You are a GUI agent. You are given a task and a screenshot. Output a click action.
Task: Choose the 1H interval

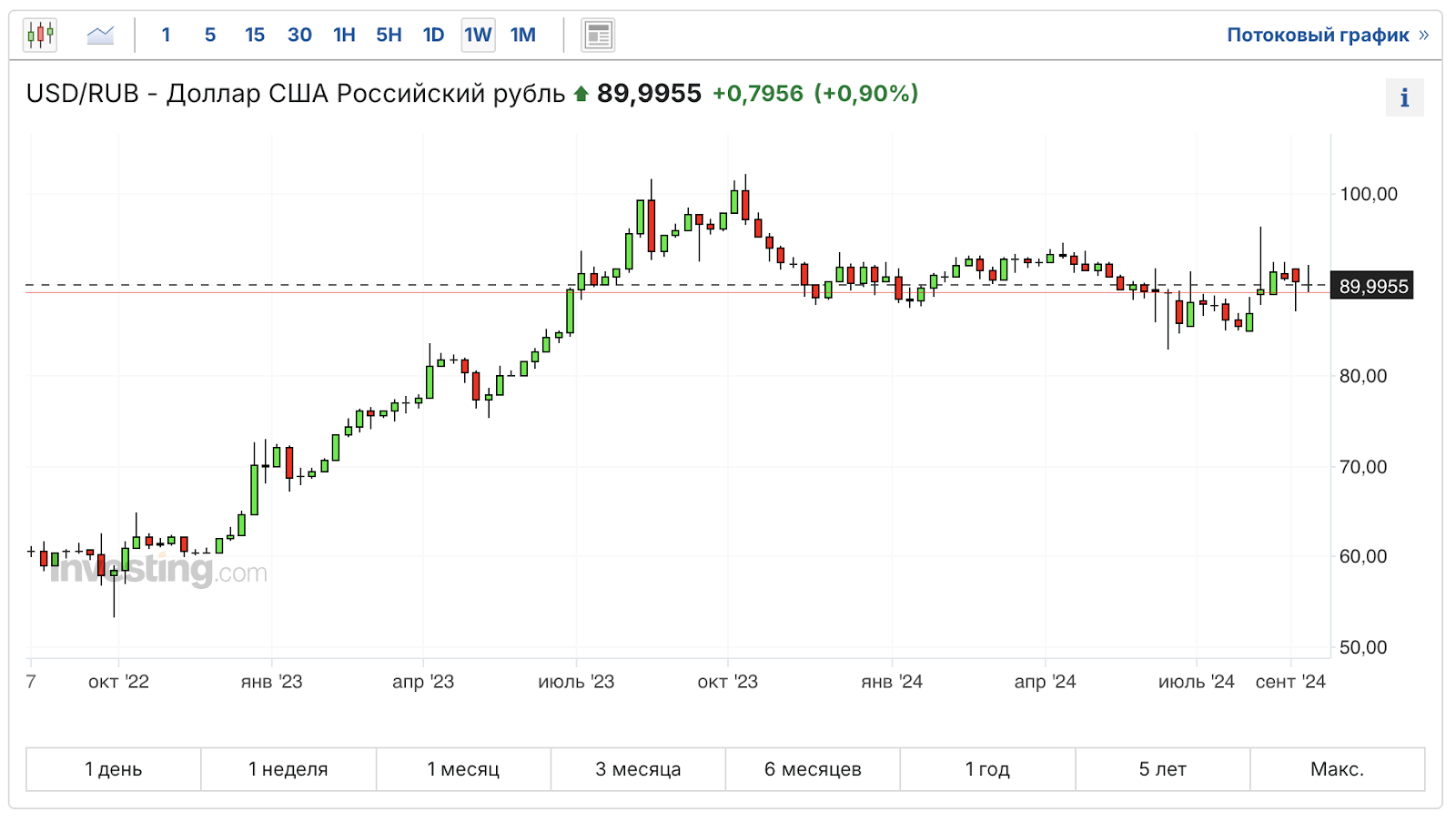344,36
